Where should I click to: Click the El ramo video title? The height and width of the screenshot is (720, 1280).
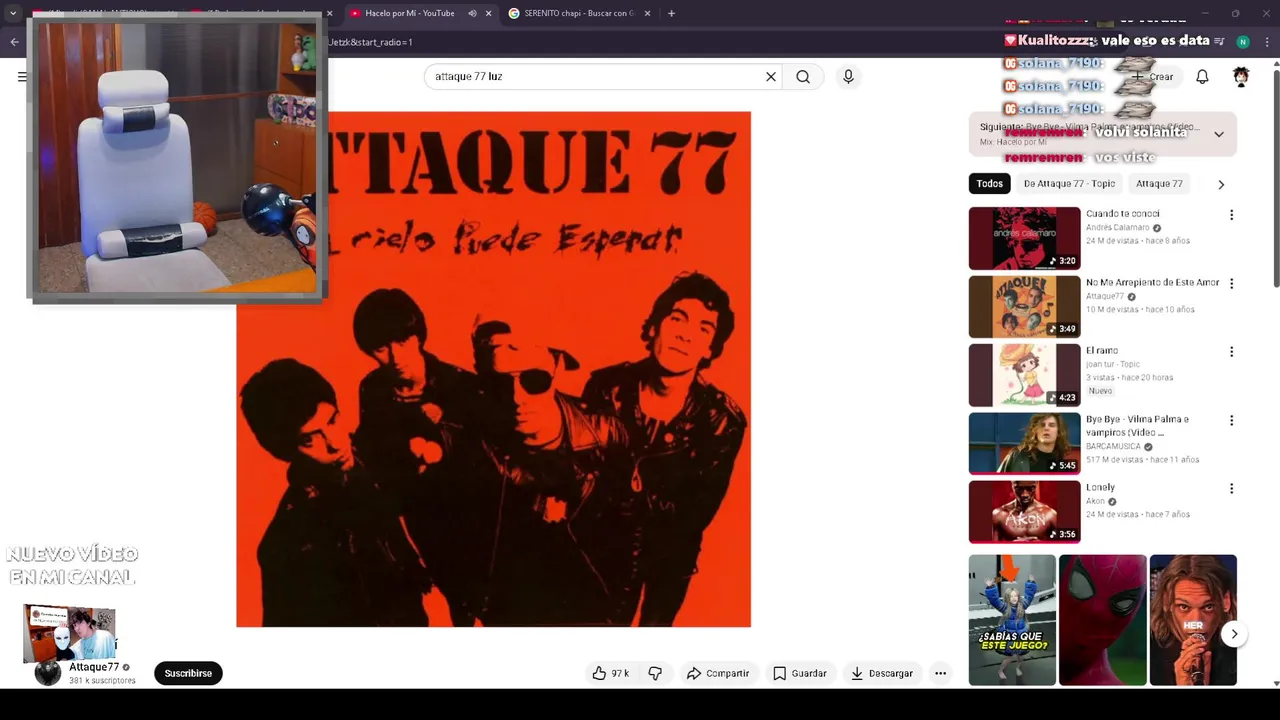[x=1101, y=351]
